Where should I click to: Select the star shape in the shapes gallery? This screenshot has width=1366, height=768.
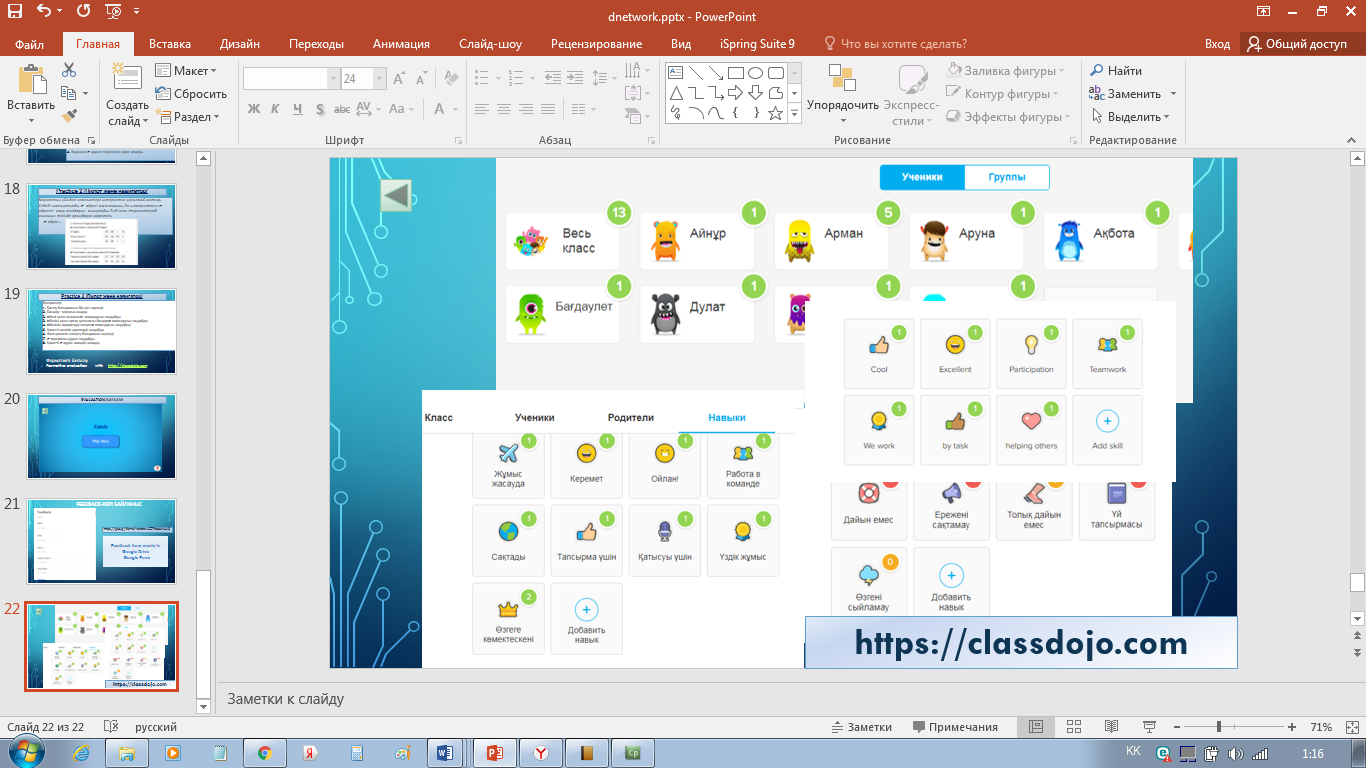(x=775, y=113)
